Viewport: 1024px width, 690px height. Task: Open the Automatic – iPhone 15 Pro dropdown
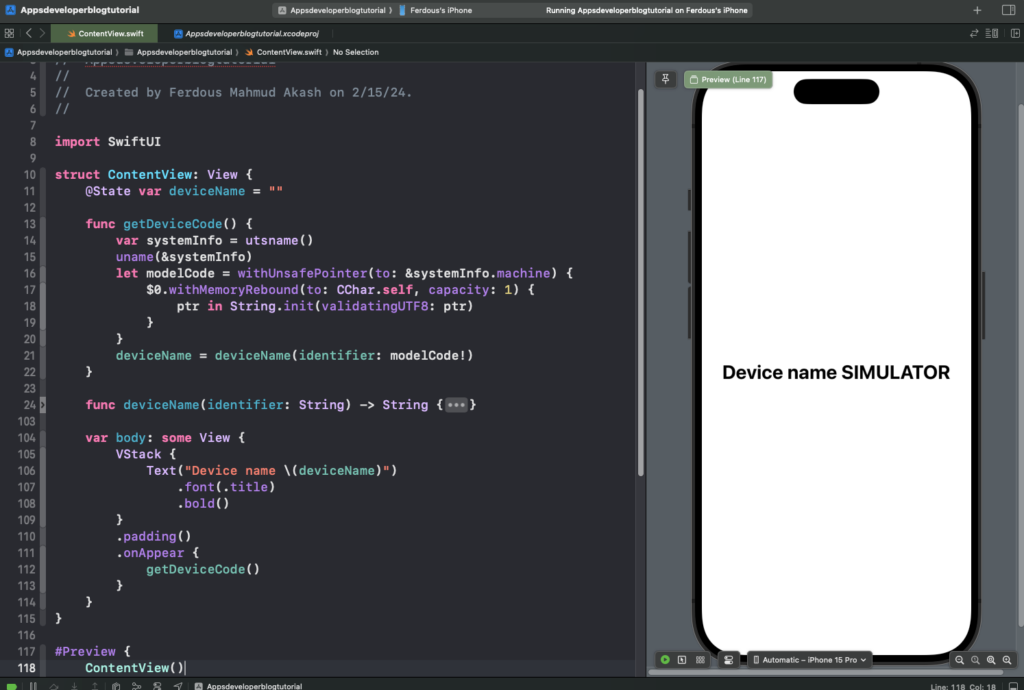[810, 659]
